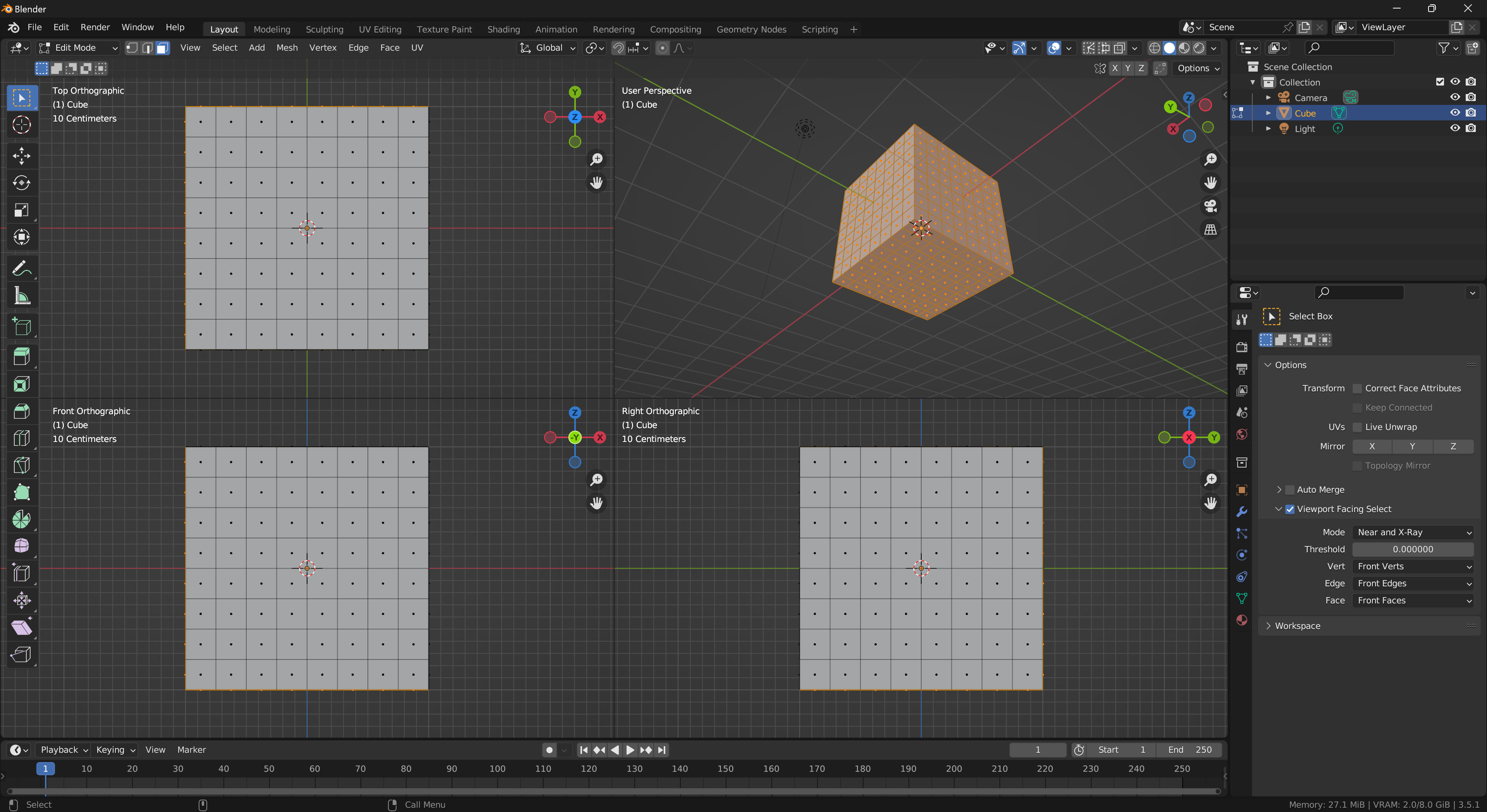Image resolution: width=1487 pixels, height=812 pixels.
Task: Toggle camera view in perspective viewport
Action: coord(1211,206)
